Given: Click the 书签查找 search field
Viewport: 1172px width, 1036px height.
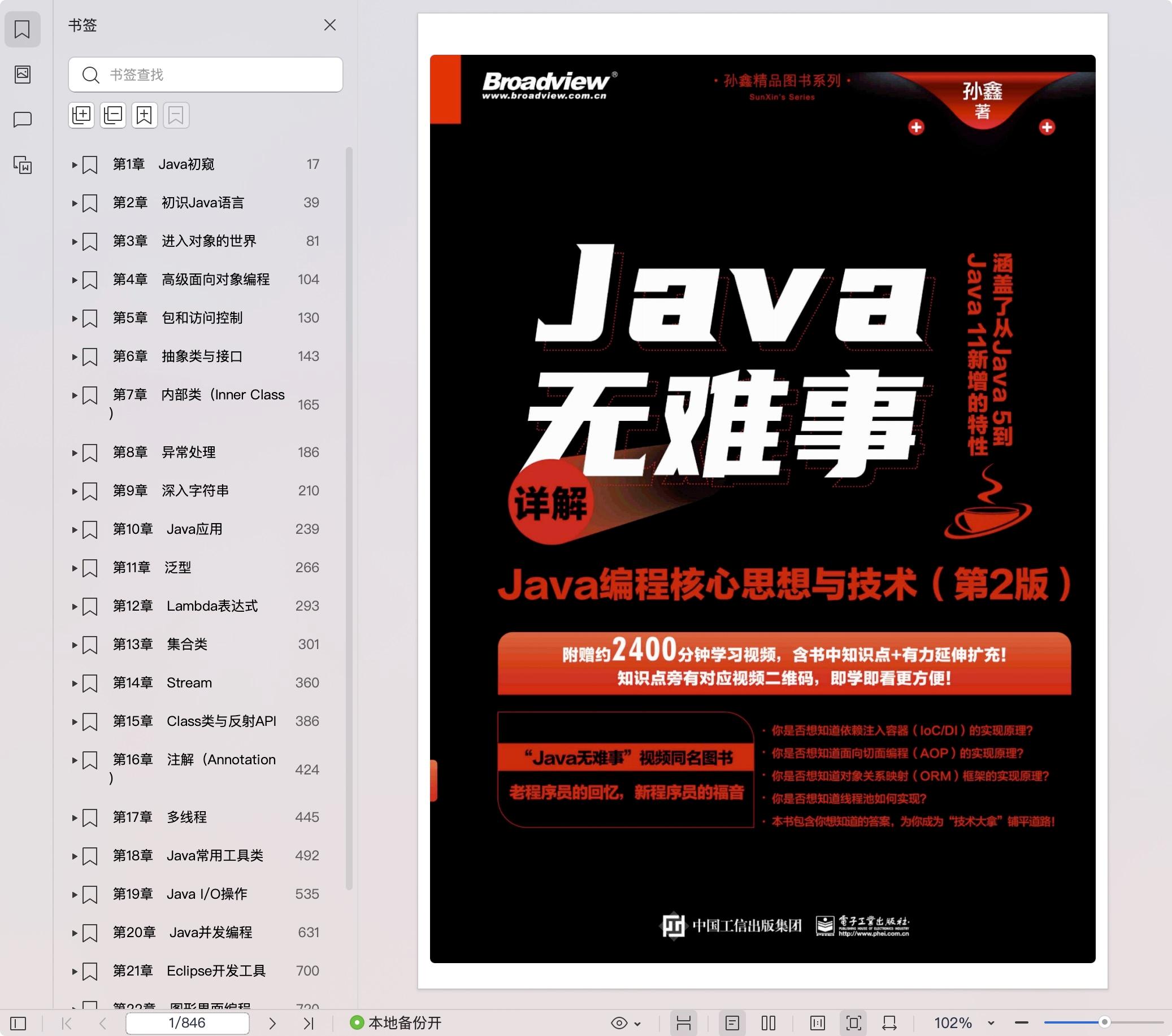Looking at the screenshot, I should [205, 75].
